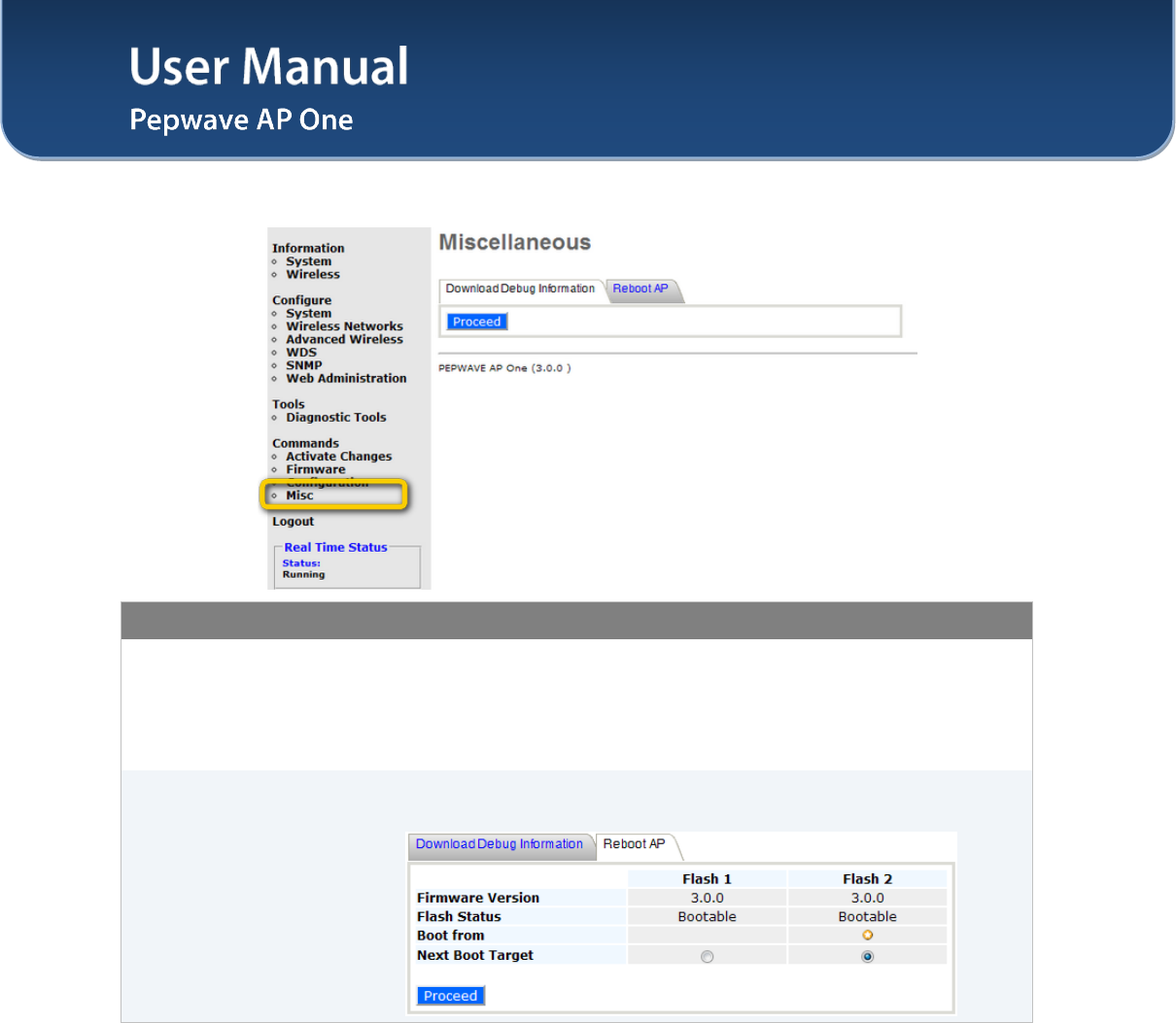Image resolution: width=1176 pixels, height=1023 pixels.
Task: Open Diagnostic Tools
Action: click(336, 418)
